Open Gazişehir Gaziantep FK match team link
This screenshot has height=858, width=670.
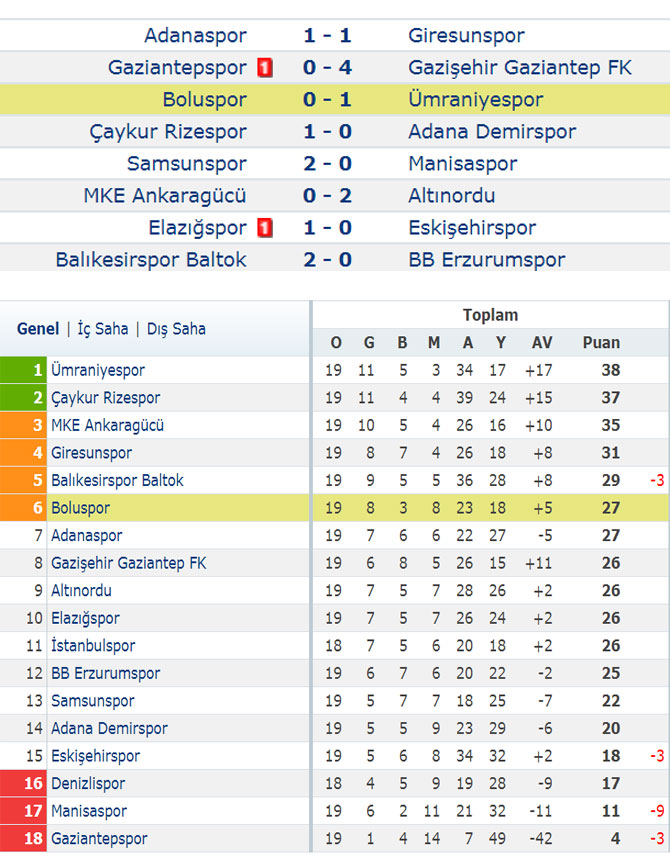coord(520,68)
